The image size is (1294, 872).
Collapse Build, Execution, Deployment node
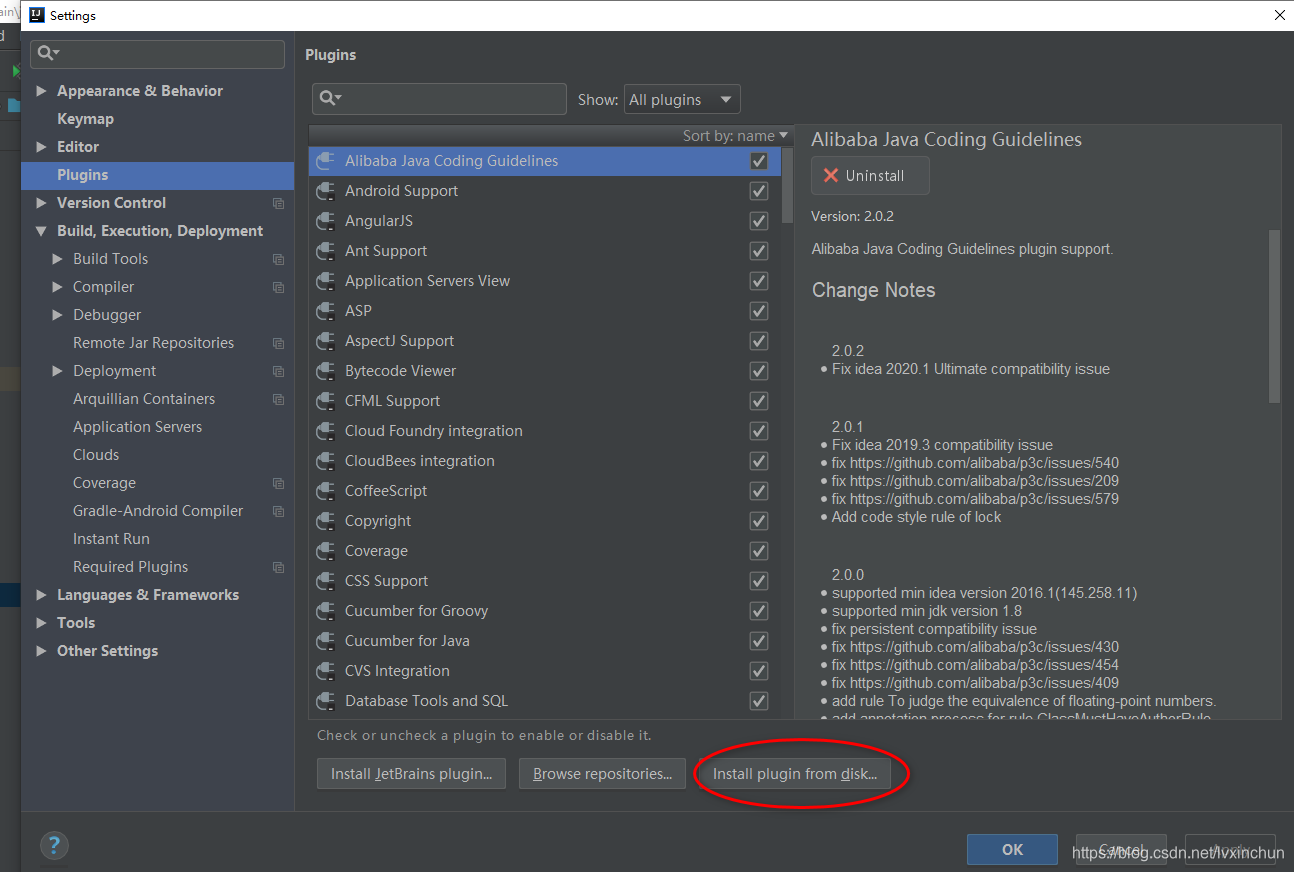point(41,231)
